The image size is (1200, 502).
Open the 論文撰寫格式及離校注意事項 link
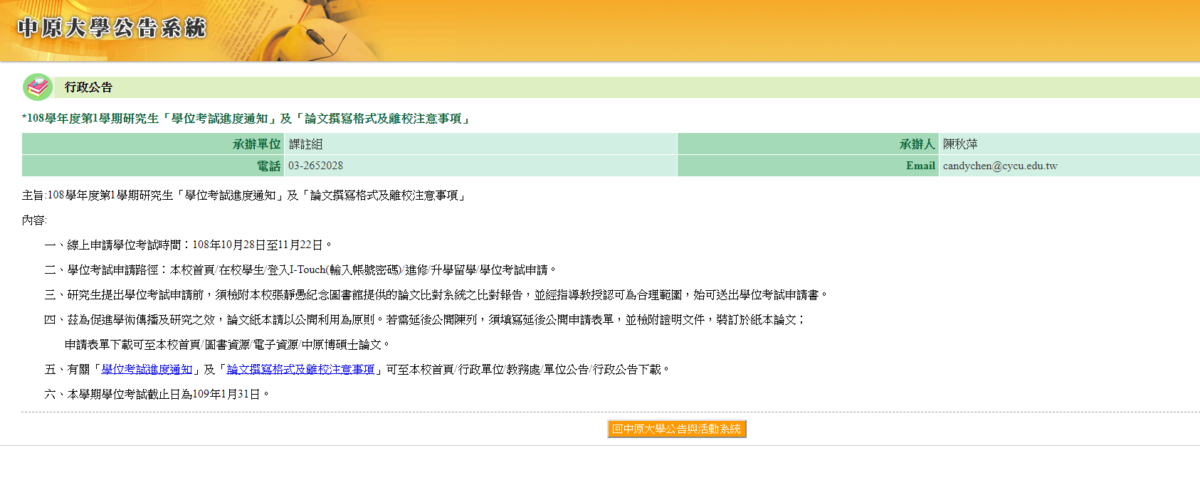click(x=303, y=369)
